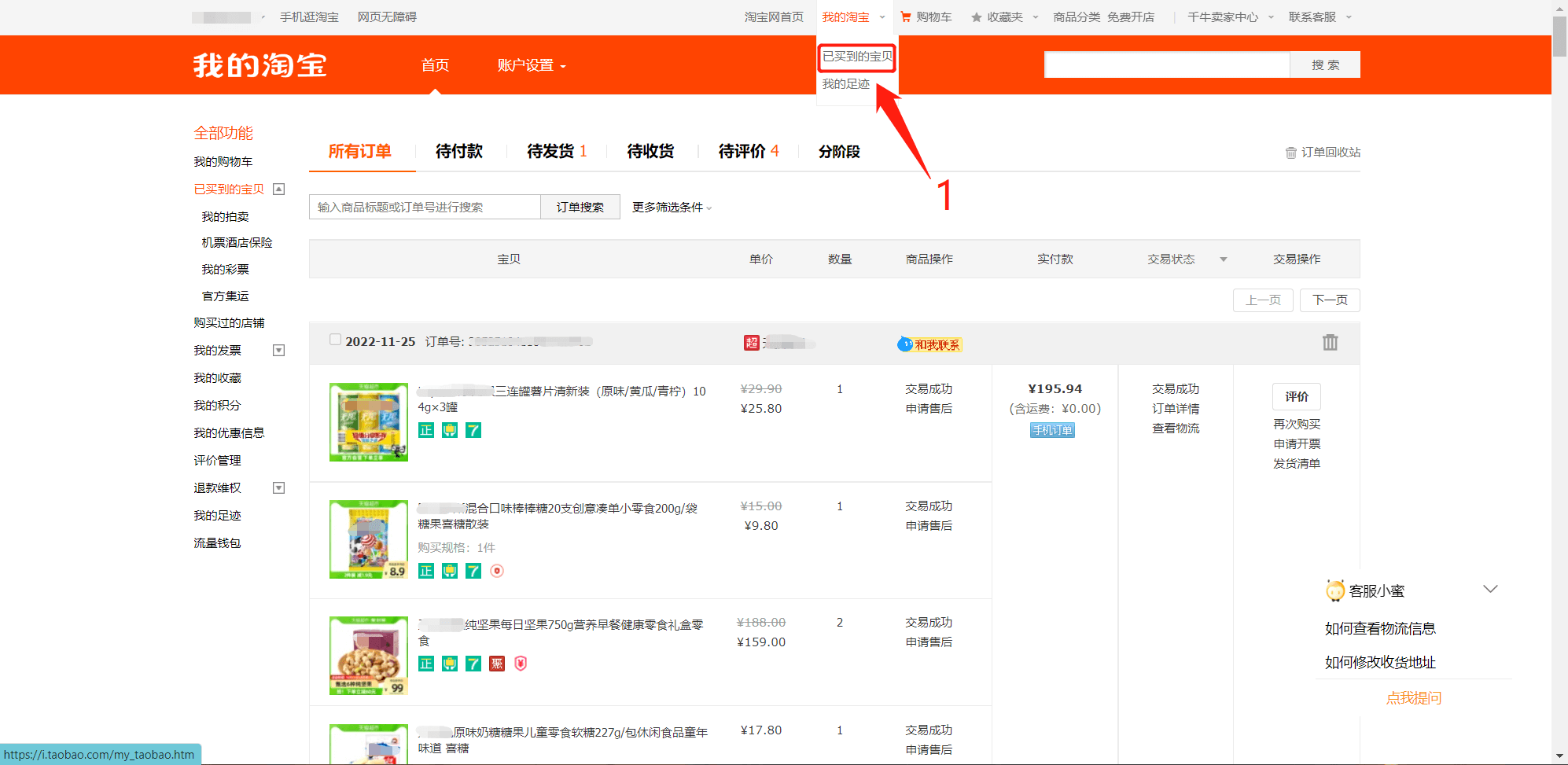Open 我的购物车 in the sidebar

tap(223, 162)
